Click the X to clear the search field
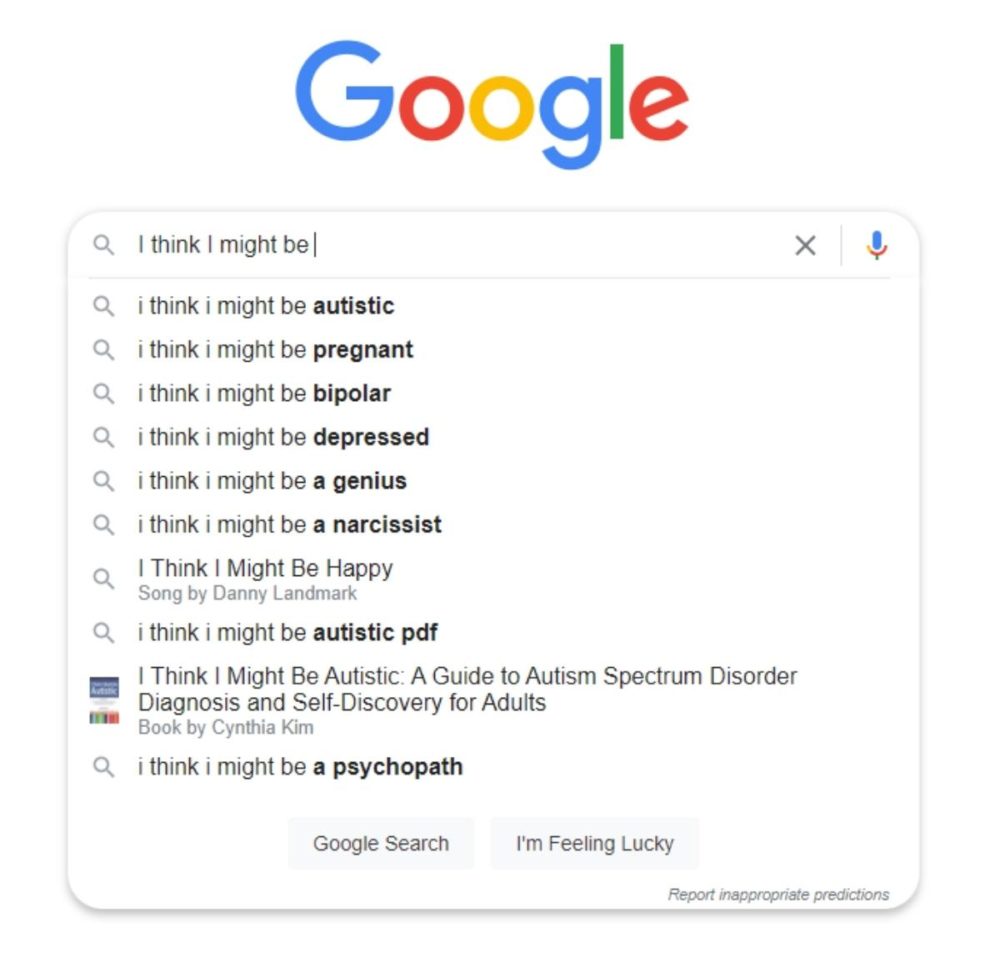This screenshot has height=953, width=1000. 806,244
